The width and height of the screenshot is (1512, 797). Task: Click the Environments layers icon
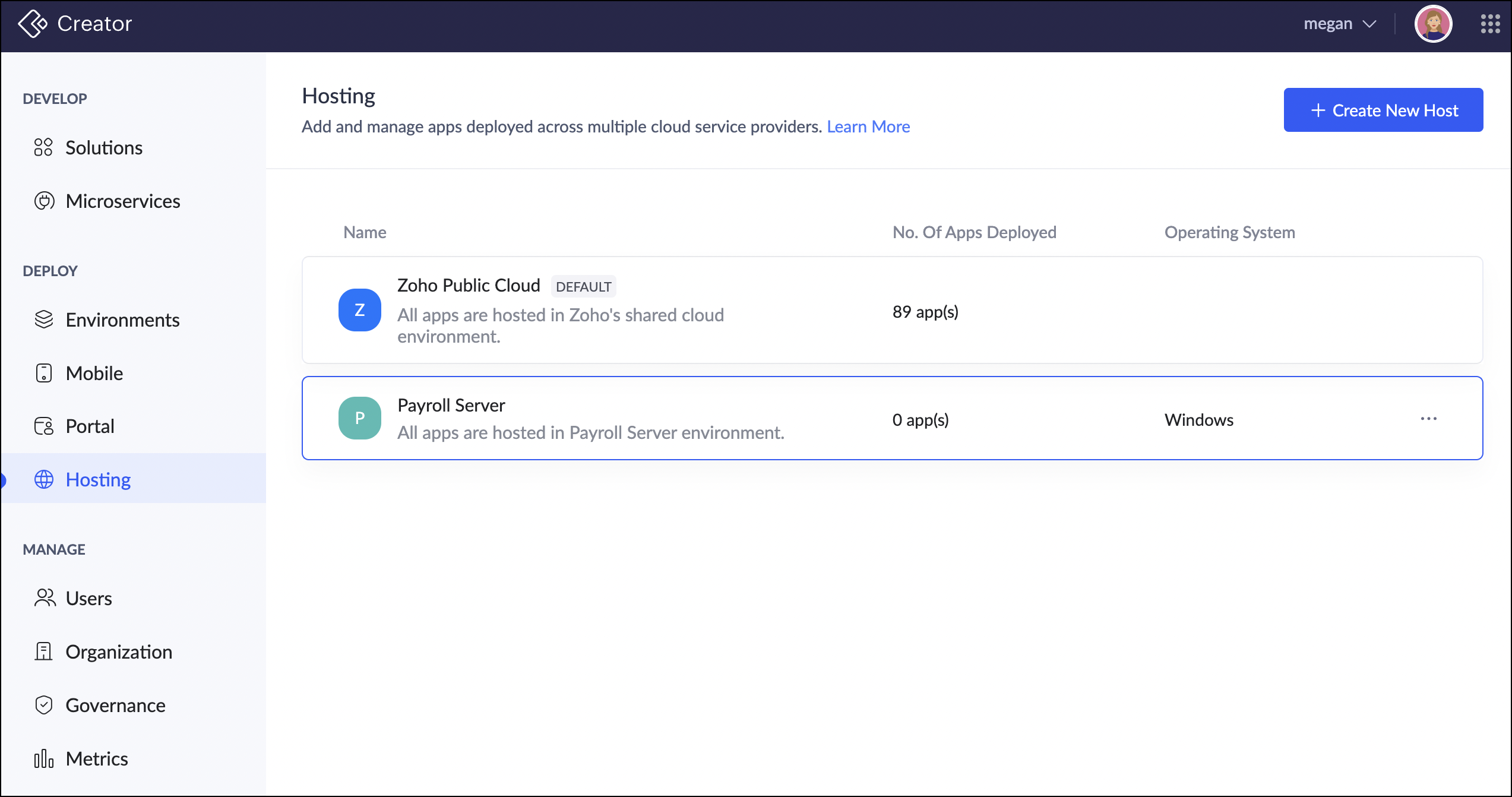pyautogui.click(x=44, y=320)
